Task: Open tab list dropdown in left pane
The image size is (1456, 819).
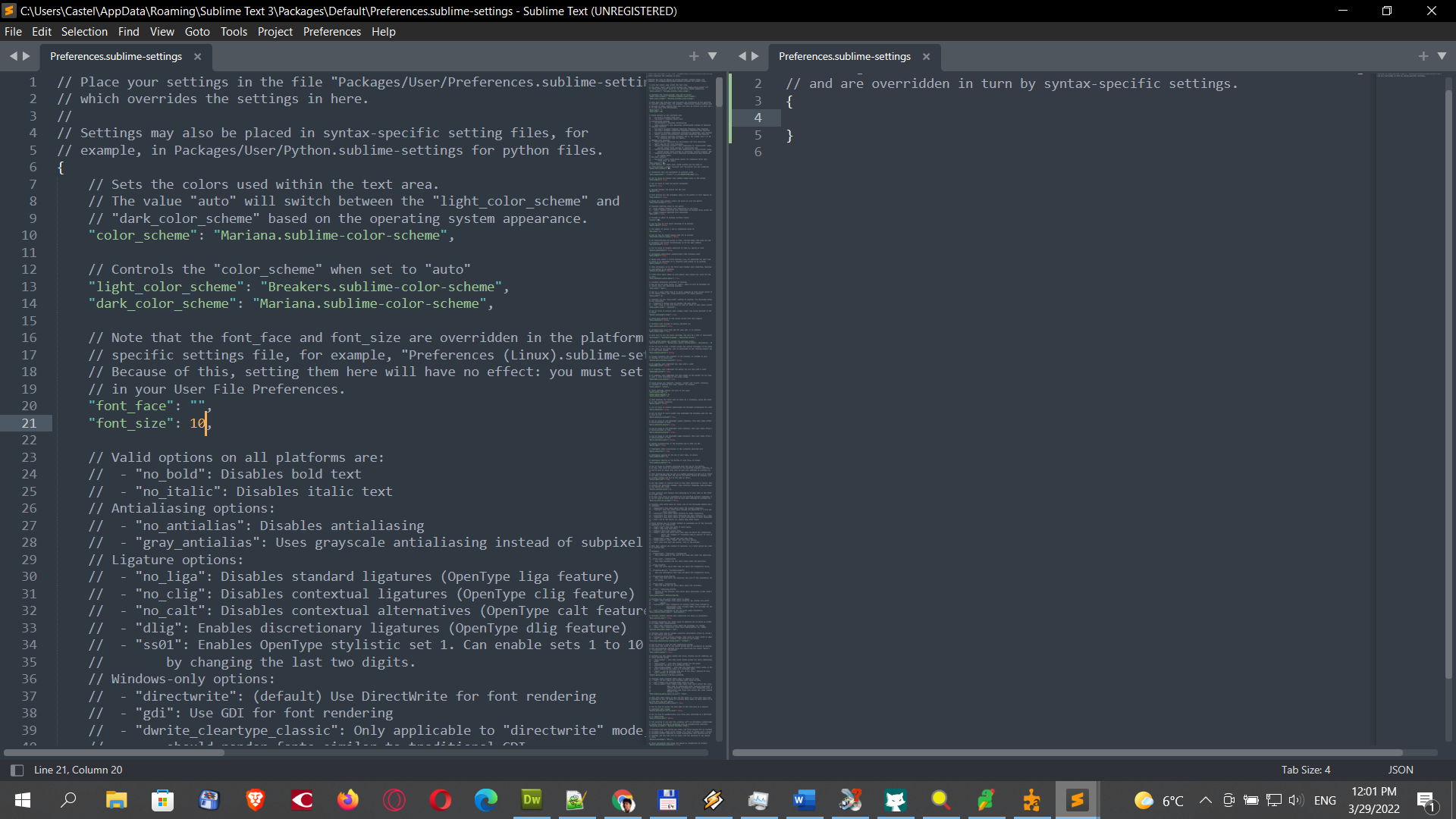Action: click(x=712, y=56)
